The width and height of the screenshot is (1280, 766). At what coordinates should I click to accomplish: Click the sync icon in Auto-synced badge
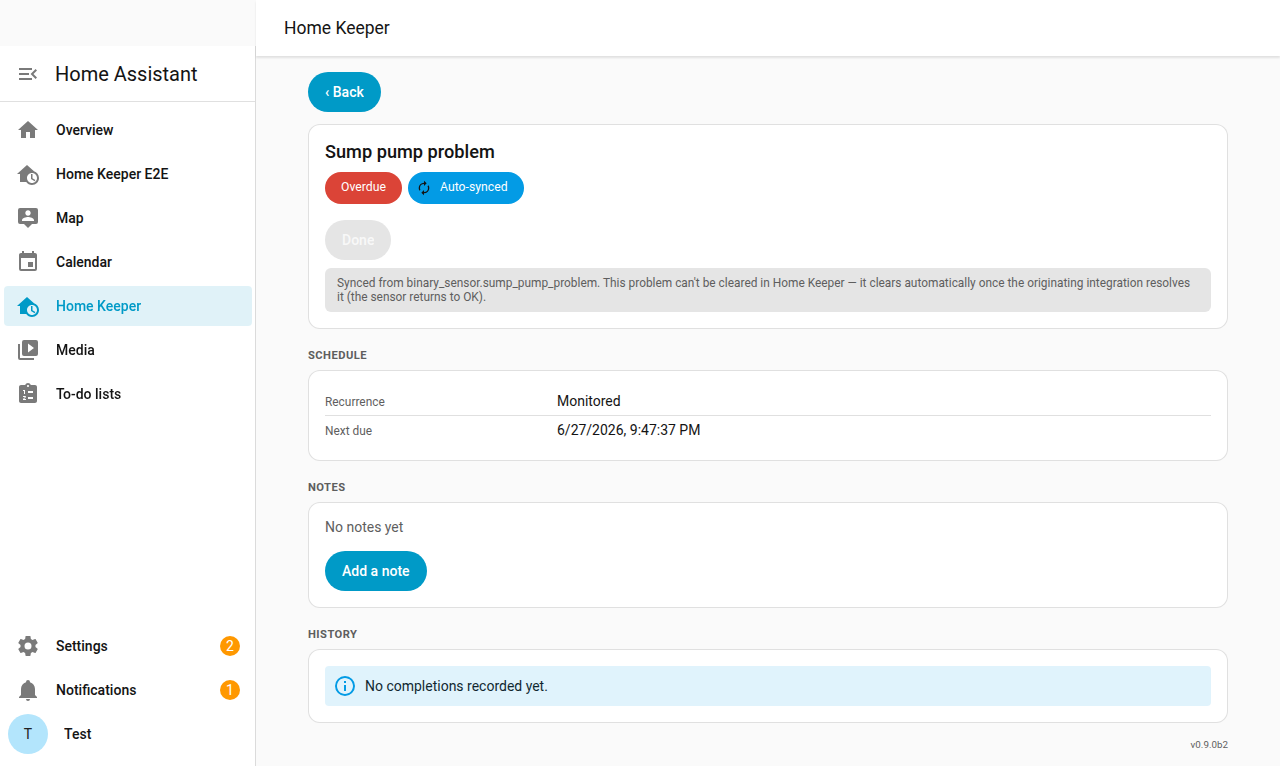tap(424, 188)
